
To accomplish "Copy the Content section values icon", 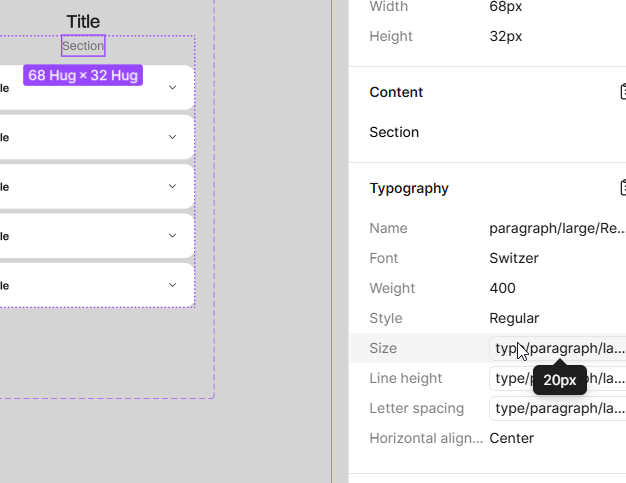I will point(622,92).
